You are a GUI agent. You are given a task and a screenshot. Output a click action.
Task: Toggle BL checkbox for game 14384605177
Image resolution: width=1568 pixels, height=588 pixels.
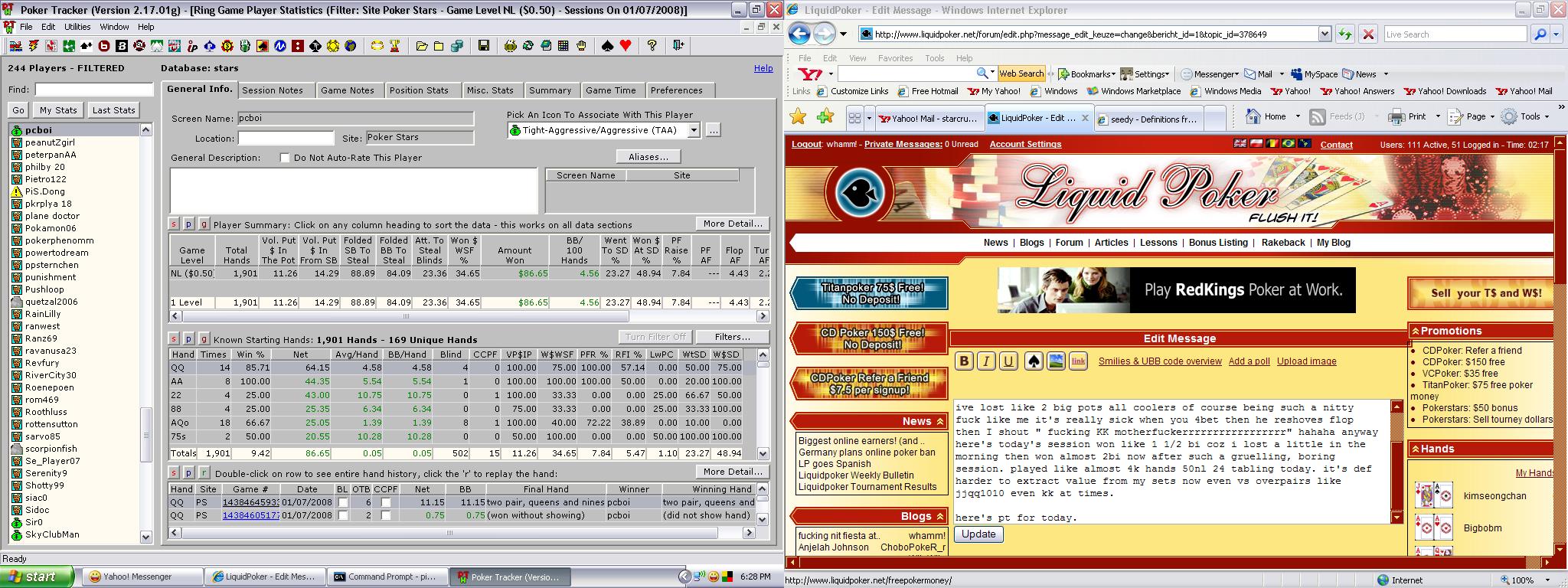(x=343, y=515)
